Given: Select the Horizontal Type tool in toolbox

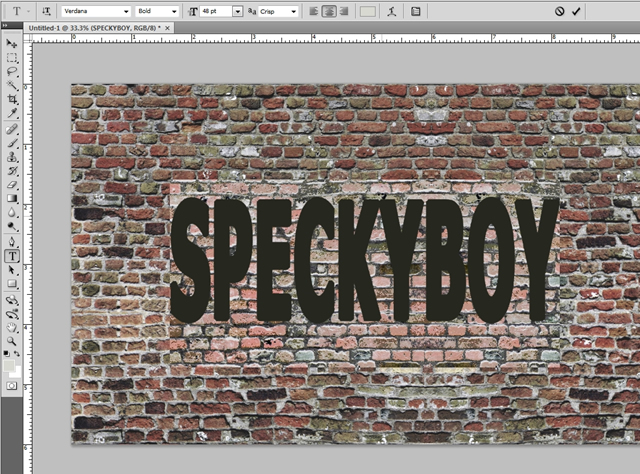Looking at the screenshot, I should (x=12, y=256).
